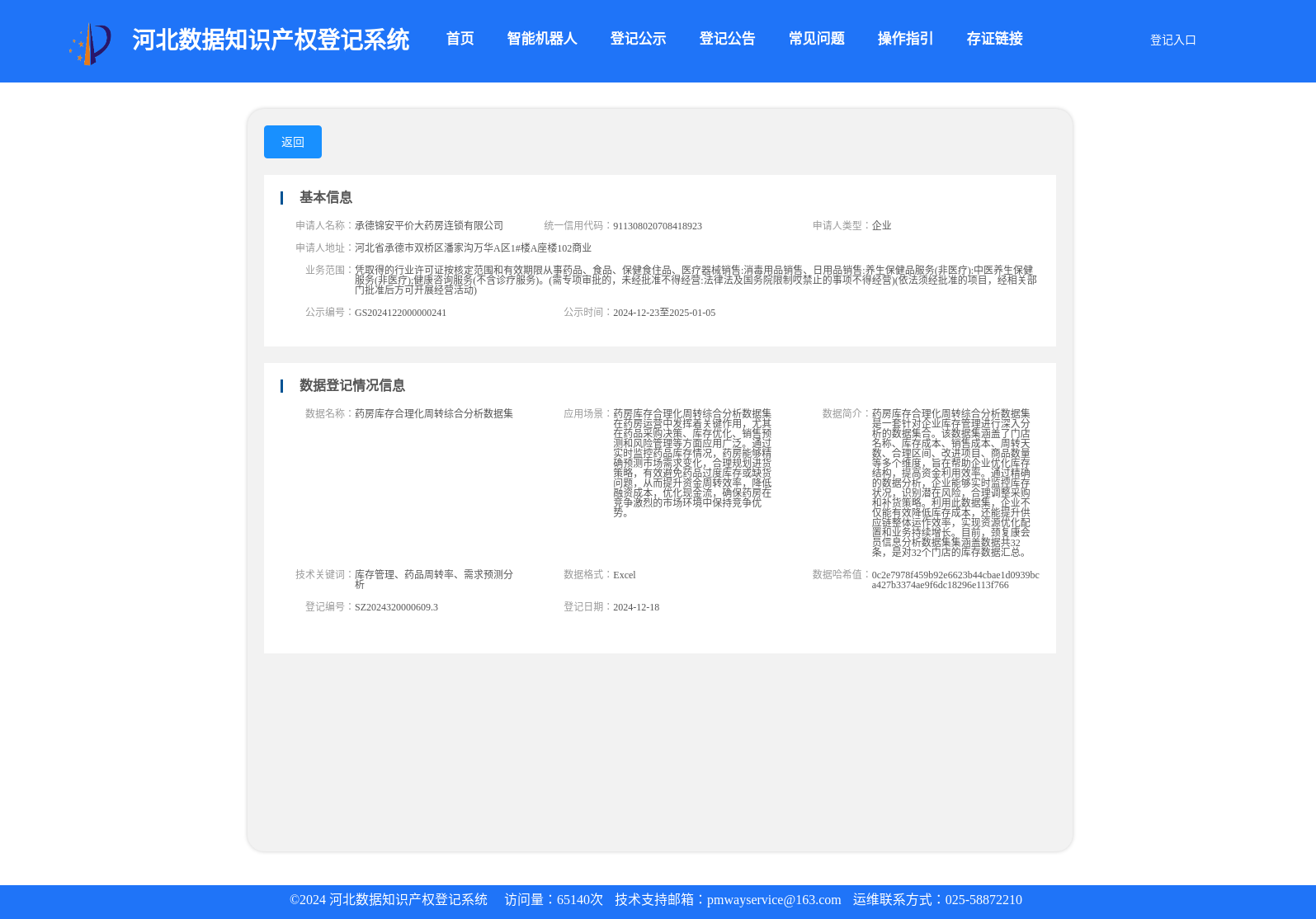
Task: Select the 技术关键词 value text
Action: coord(434,579)
